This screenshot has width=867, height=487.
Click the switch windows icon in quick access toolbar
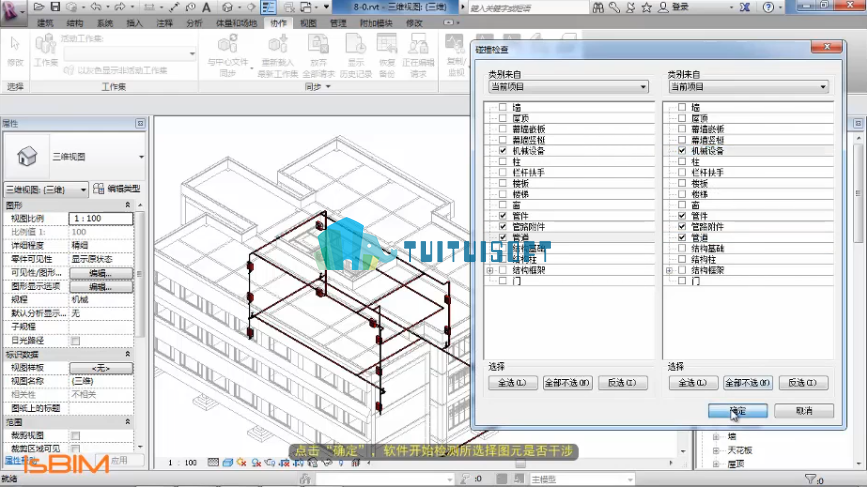click(x=306, y=7)
